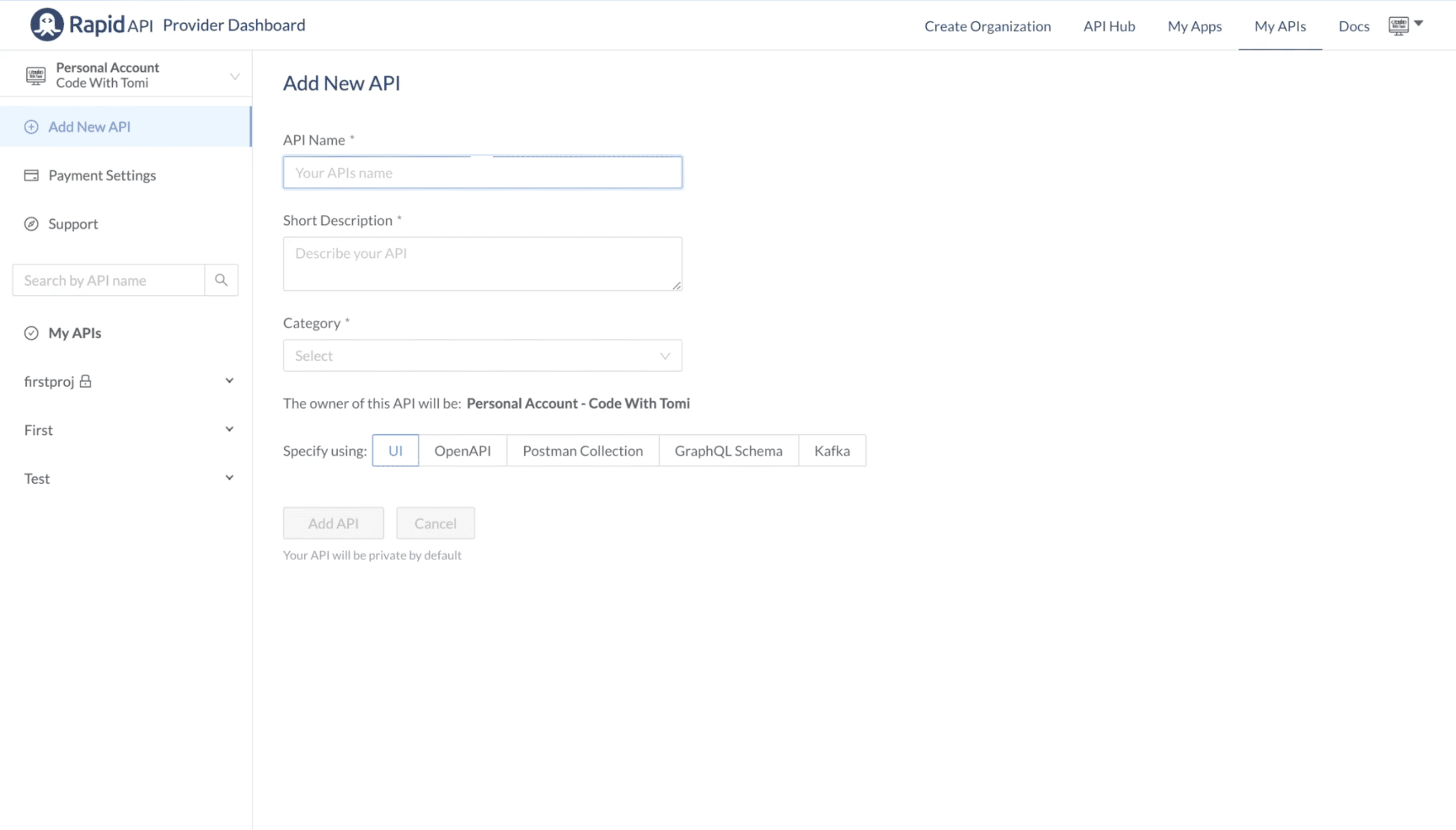Screen dimensions: 1456x830
Task: Click the 'Add New API' page heading
Action: pos(341,83)
